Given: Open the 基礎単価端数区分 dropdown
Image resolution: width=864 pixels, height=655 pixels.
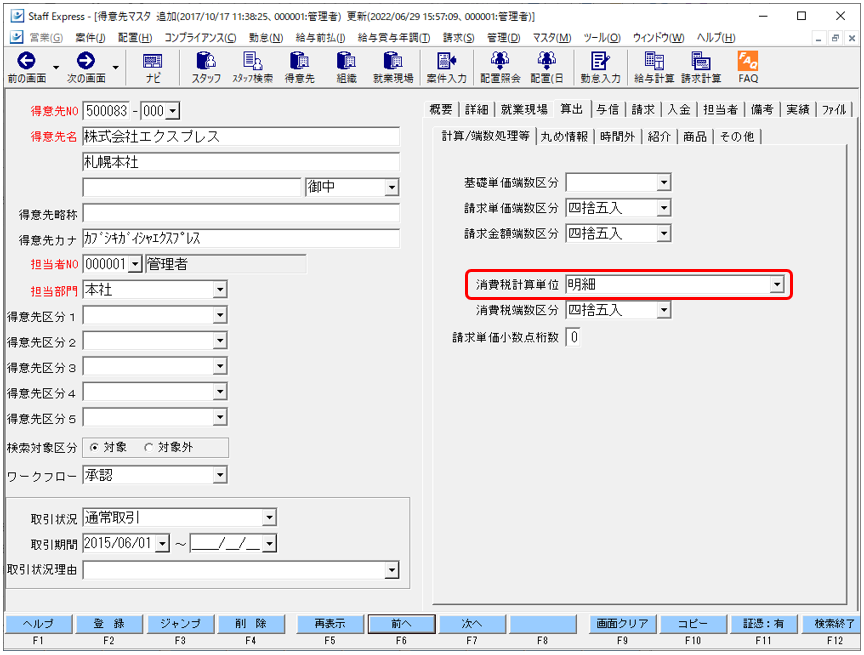Looking at the screenshot, I should (664, 182).
